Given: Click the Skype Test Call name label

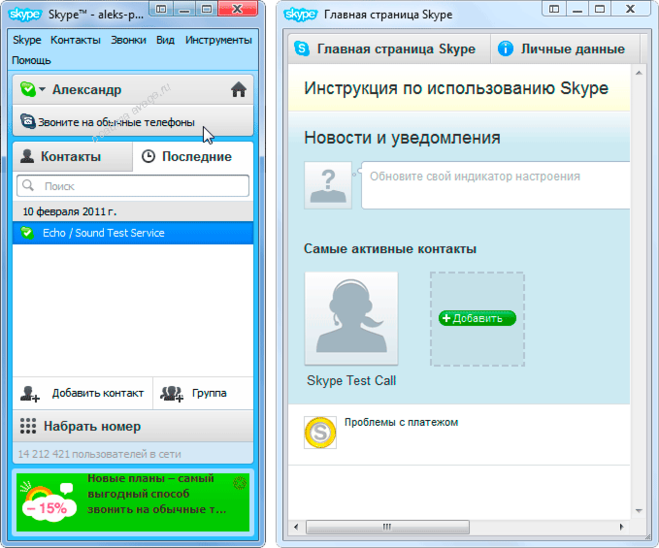Looking at the screenshot, I should [x=351, y=381].
